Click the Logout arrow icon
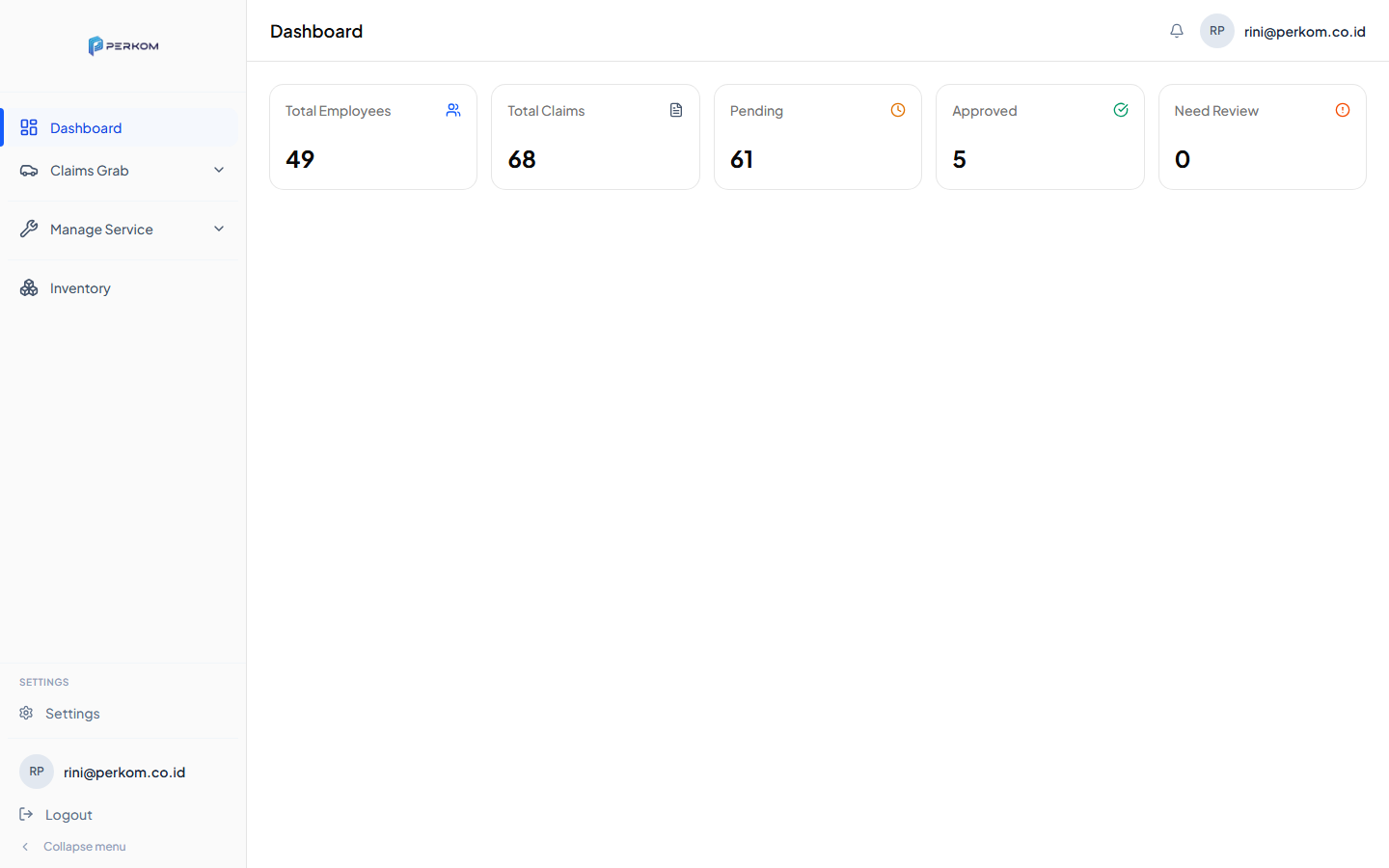The image size is (1389, 868). pyautogui.click(x=26, y=814)
